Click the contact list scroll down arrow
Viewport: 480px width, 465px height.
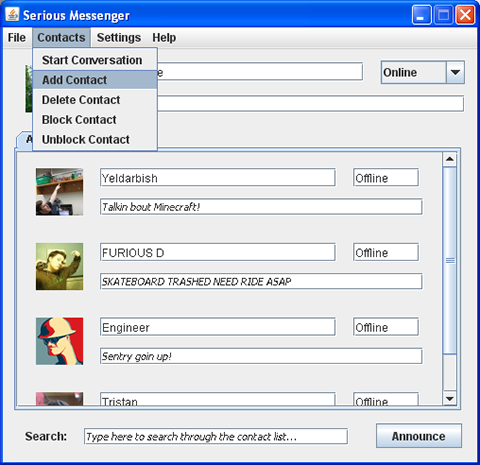(450, 398)
